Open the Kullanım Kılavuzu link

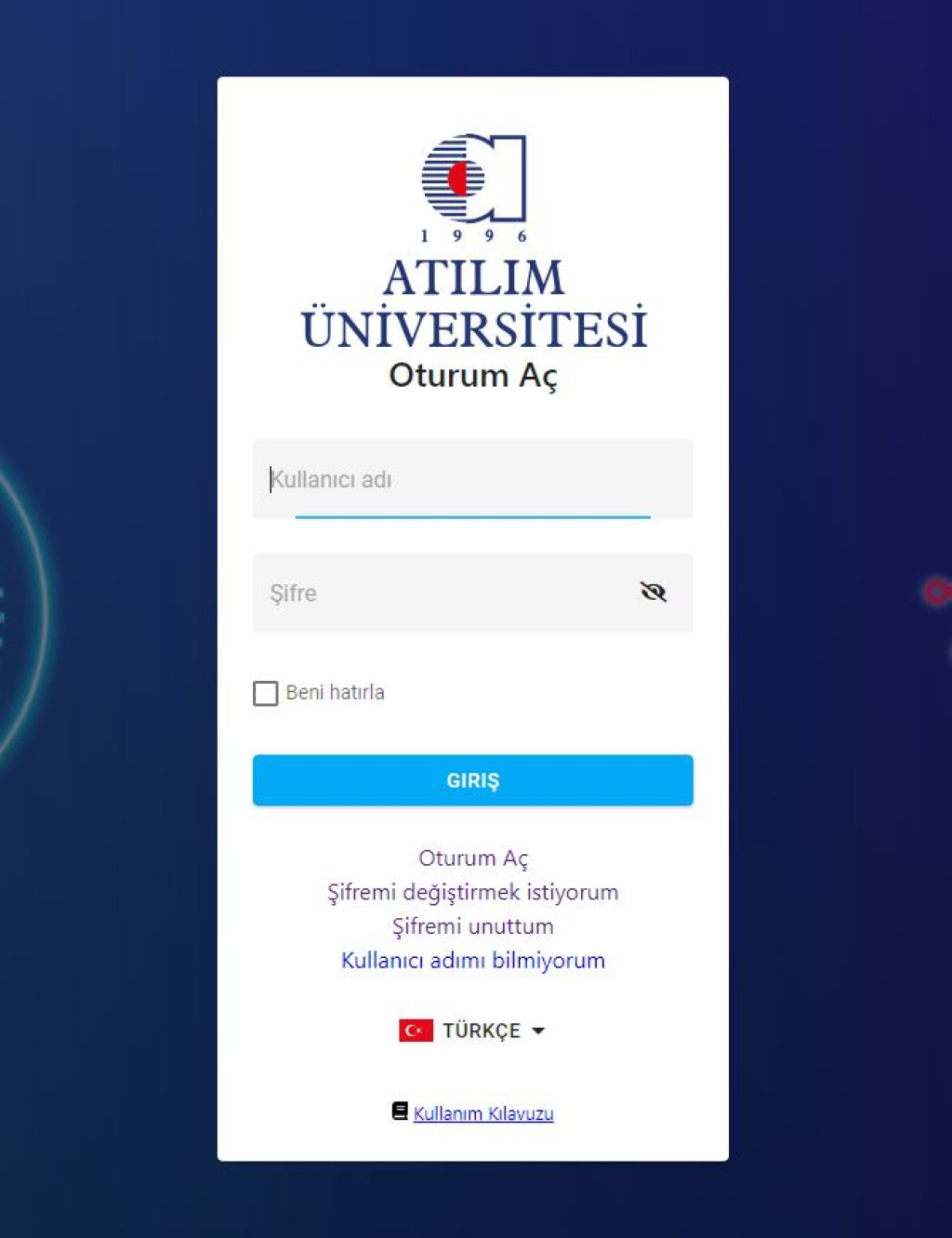[x=483, y=1113]
